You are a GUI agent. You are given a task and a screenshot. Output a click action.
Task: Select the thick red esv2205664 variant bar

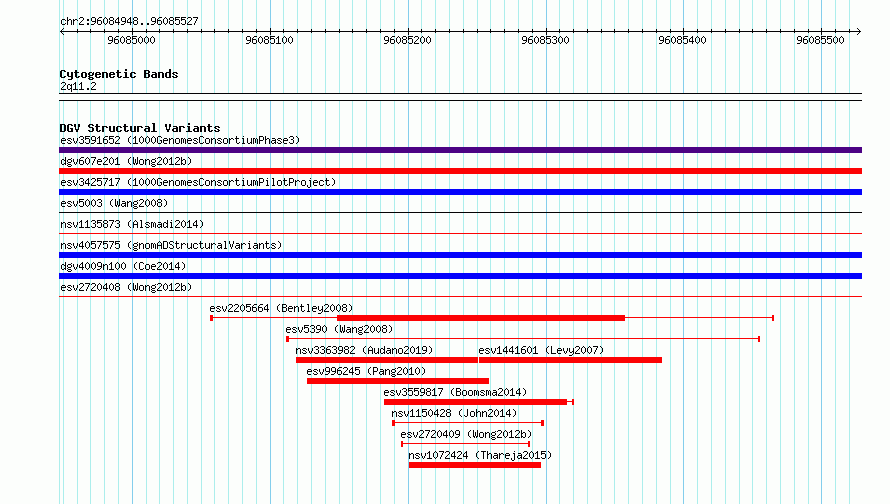(x=481, y=318)
